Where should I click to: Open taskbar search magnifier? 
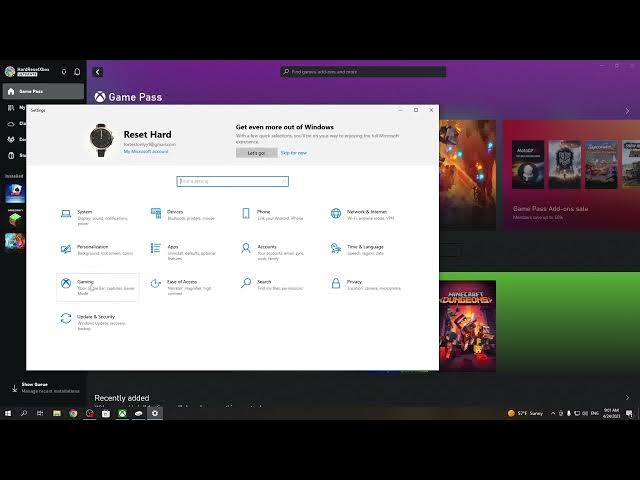point(24,413)
